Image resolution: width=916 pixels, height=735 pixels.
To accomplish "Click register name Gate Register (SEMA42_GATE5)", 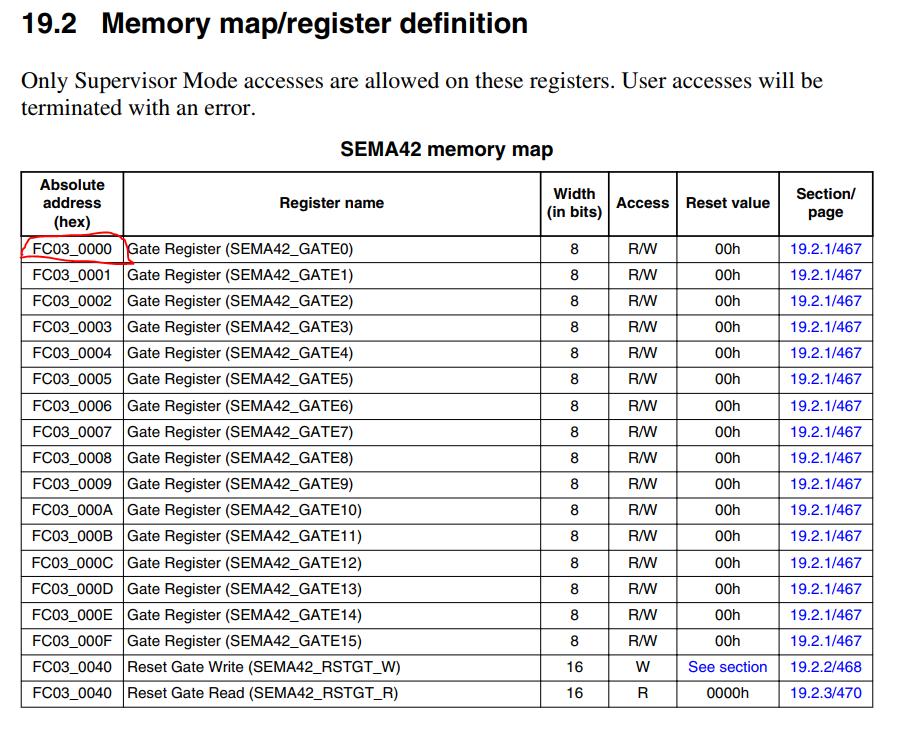I will pyautogui.click(x=240, y=379).
